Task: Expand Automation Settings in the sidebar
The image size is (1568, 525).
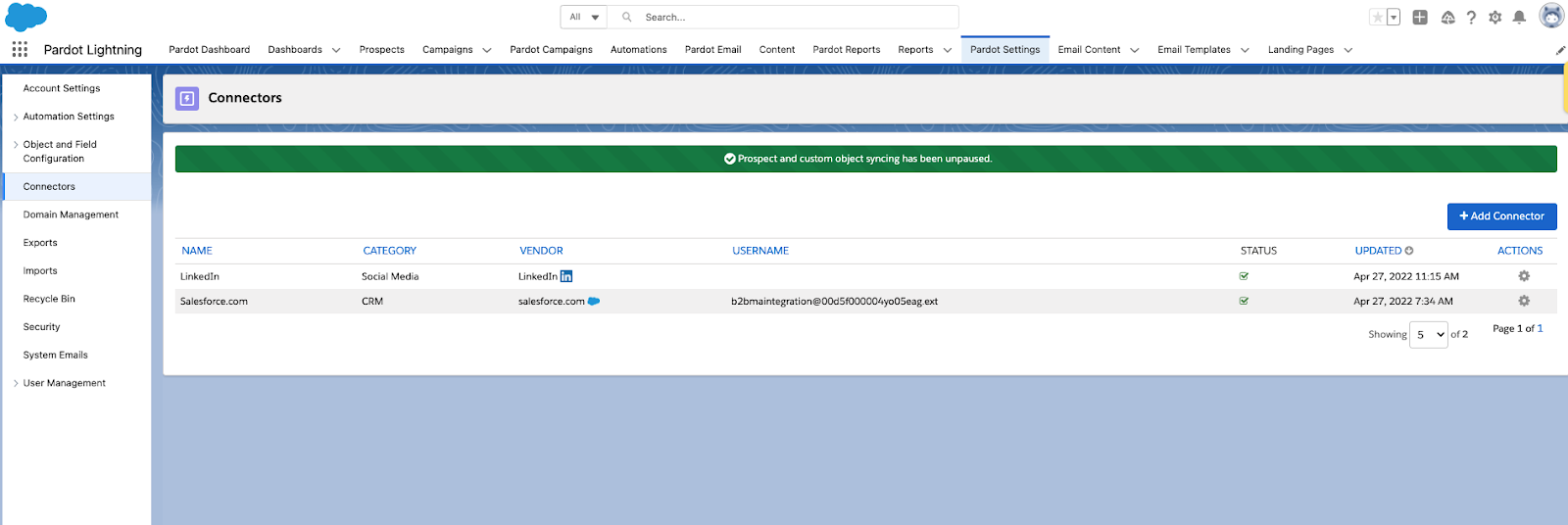Action: coord(16,117)
